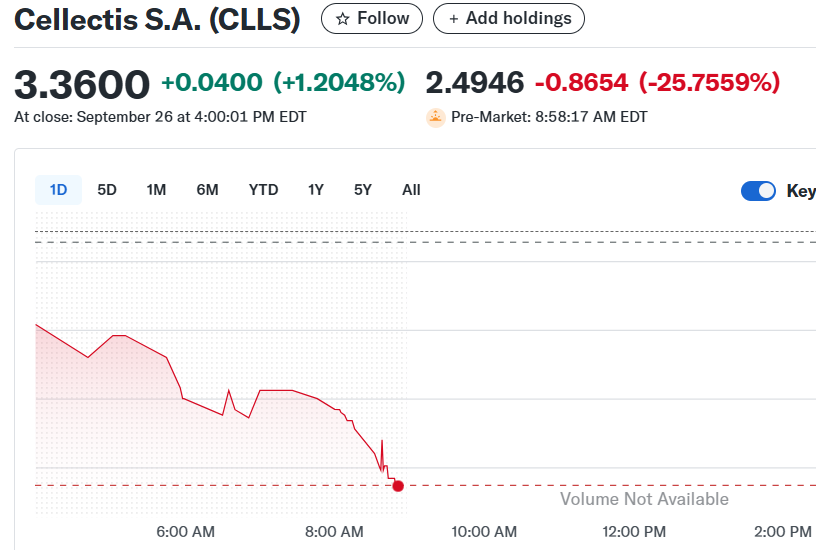Select the 1D chart range
816x550 pixels.
pos(58,190)
